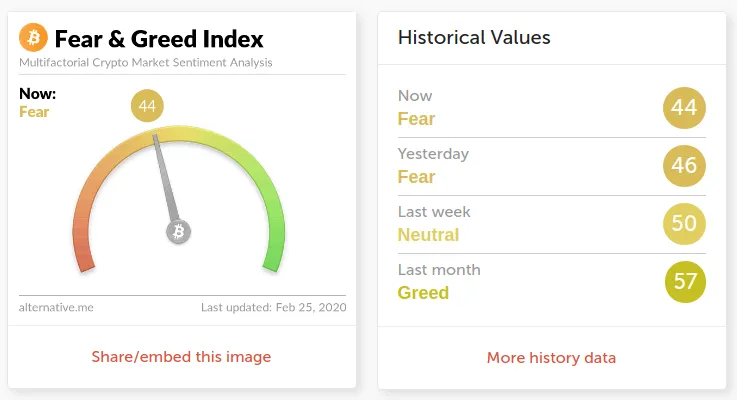The width and height of the screenshot is (737, 400).
Task: Click the alternative.me source text
Action: coord(56,307)
